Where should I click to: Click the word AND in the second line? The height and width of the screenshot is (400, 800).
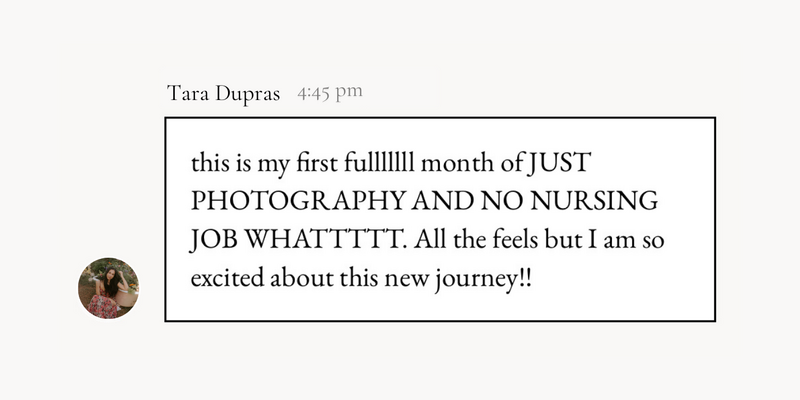(x=443, y=202)
